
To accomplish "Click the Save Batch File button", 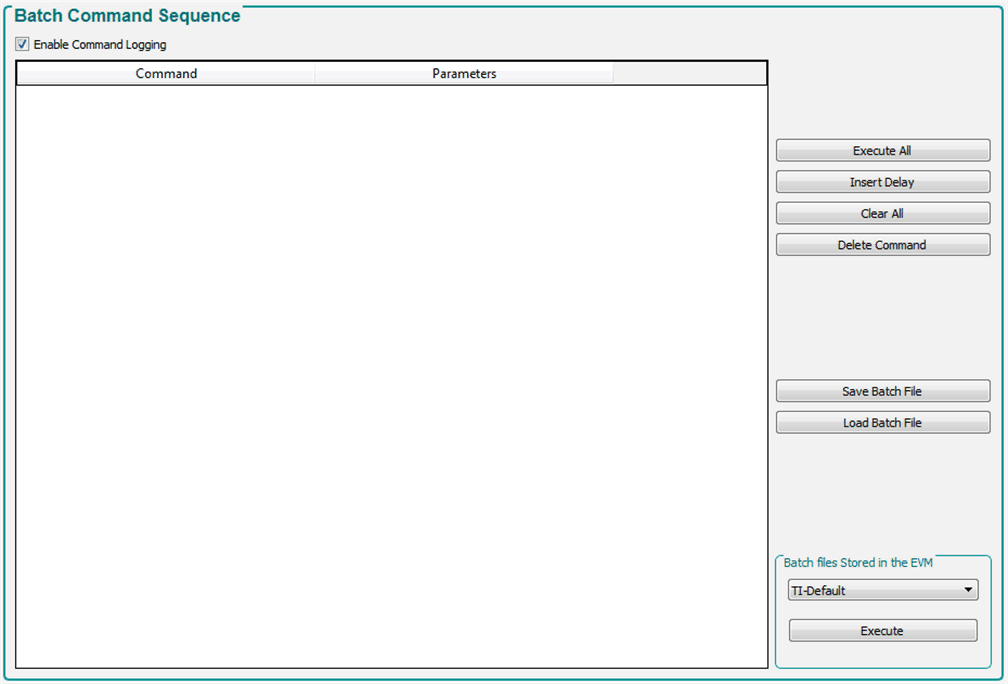I will coord(882,391).
